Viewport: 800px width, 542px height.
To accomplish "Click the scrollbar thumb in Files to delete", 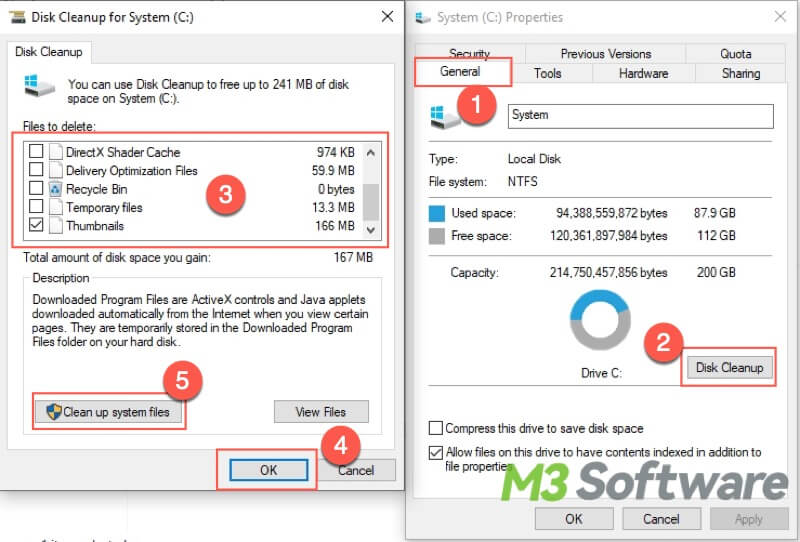I will [371, 202].
